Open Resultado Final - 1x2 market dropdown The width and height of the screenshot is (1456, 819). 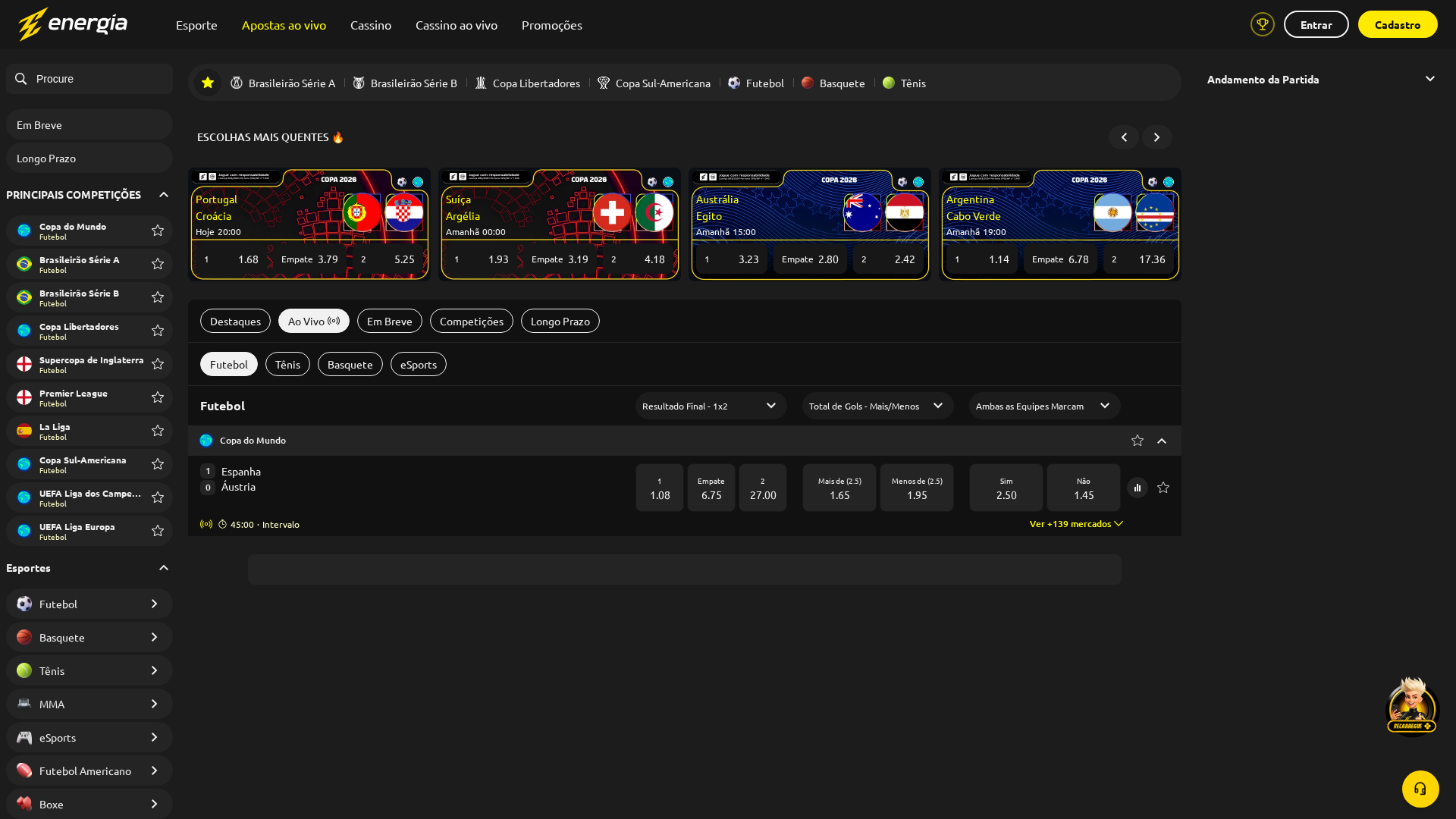tap(711, 406)
